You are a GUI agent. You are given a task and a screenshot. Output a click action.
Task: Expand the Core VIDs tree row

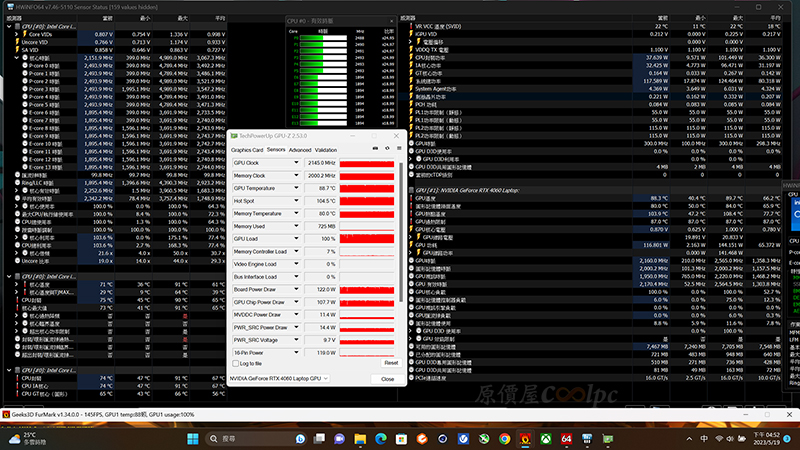[17, 34]
